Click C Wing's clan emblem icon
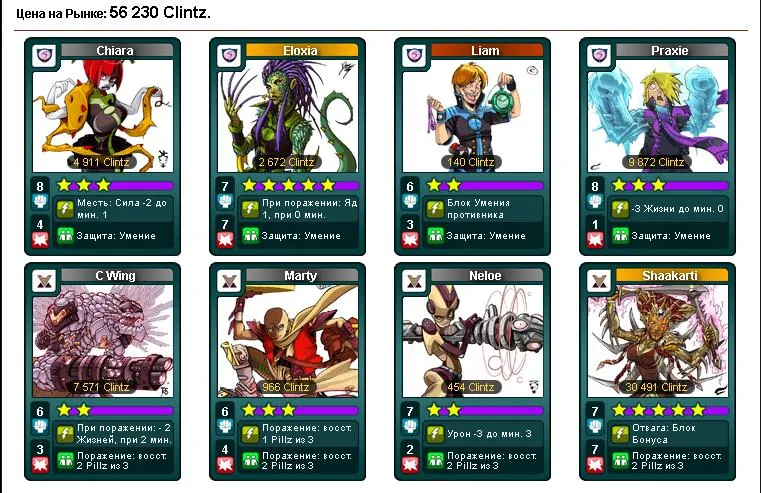This screenshot has height=493, width=761. point(45,281)
